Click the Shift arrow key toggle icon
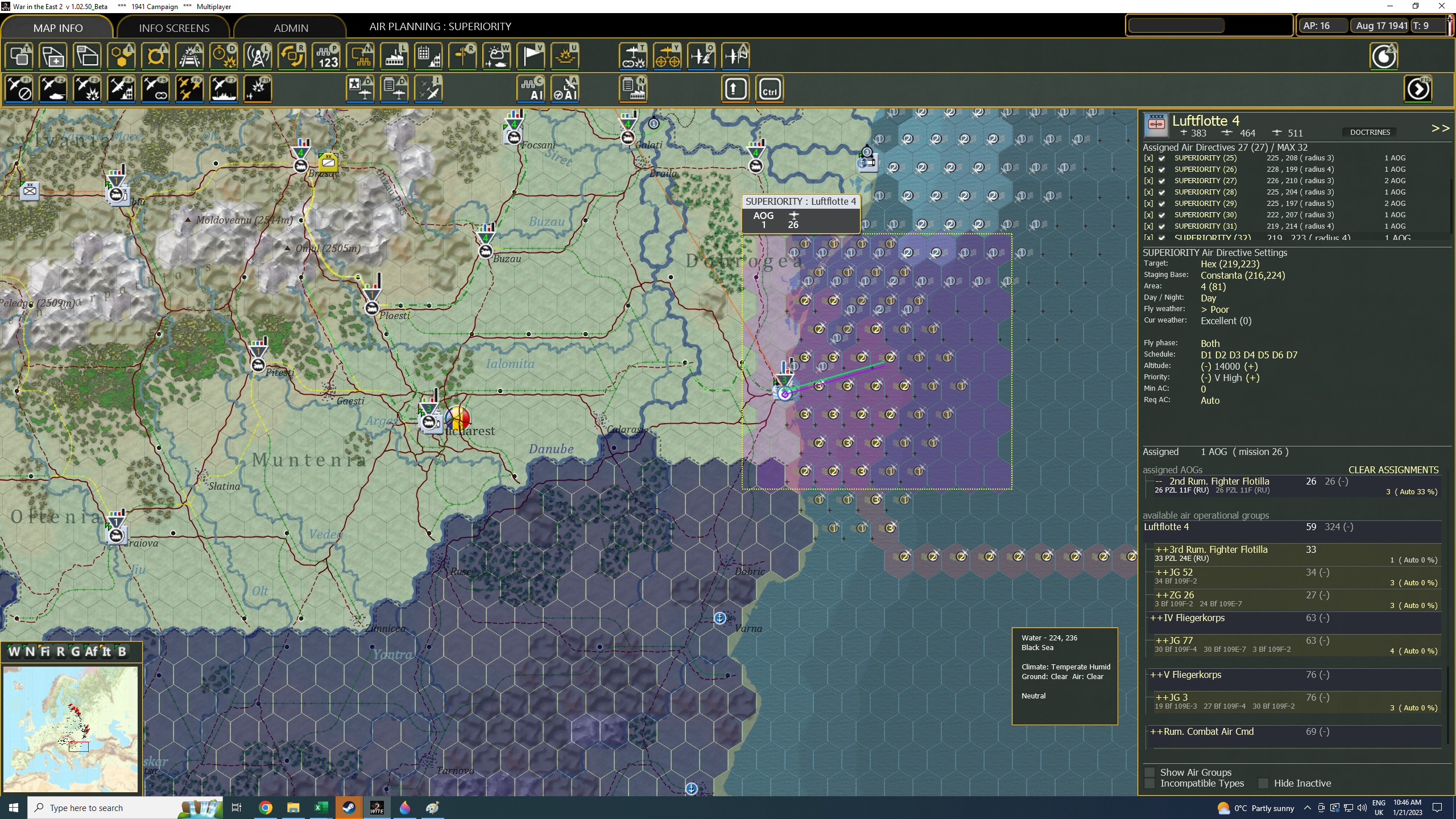The height and width of the screenshot is (819, 1456). 735,89
